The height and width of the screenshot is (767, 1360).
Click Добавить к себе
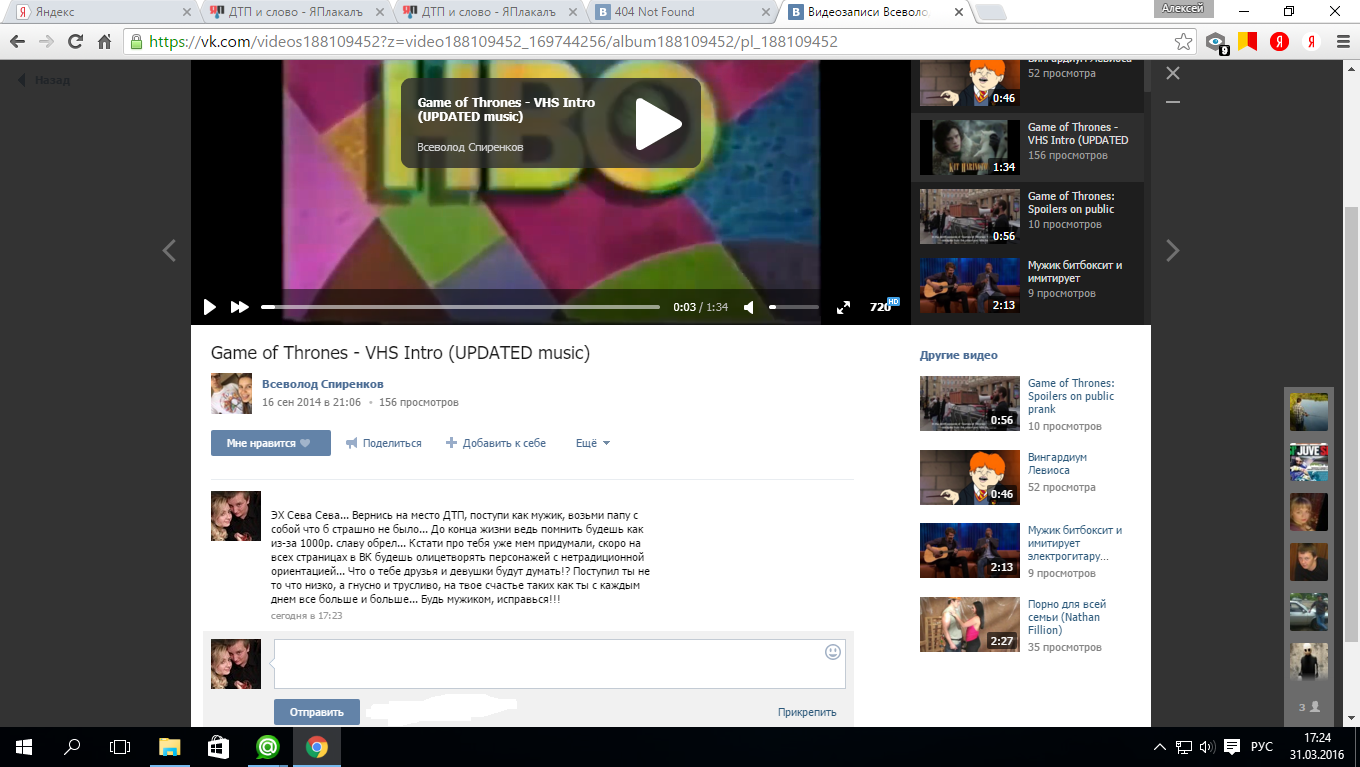496,443
